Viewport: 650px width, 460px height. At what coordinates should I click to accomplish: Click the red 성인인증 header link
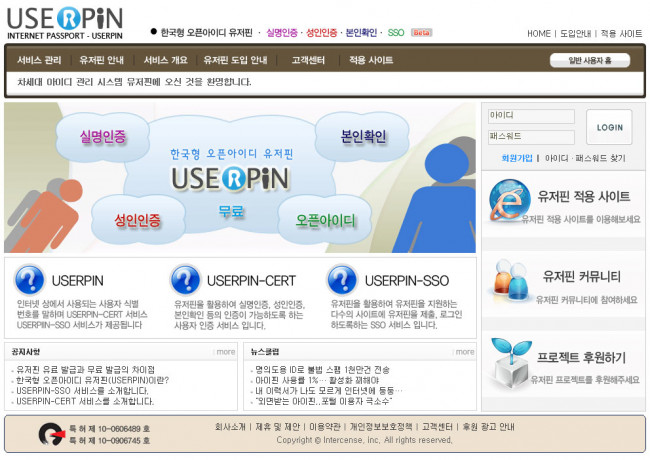pos(321,32)
